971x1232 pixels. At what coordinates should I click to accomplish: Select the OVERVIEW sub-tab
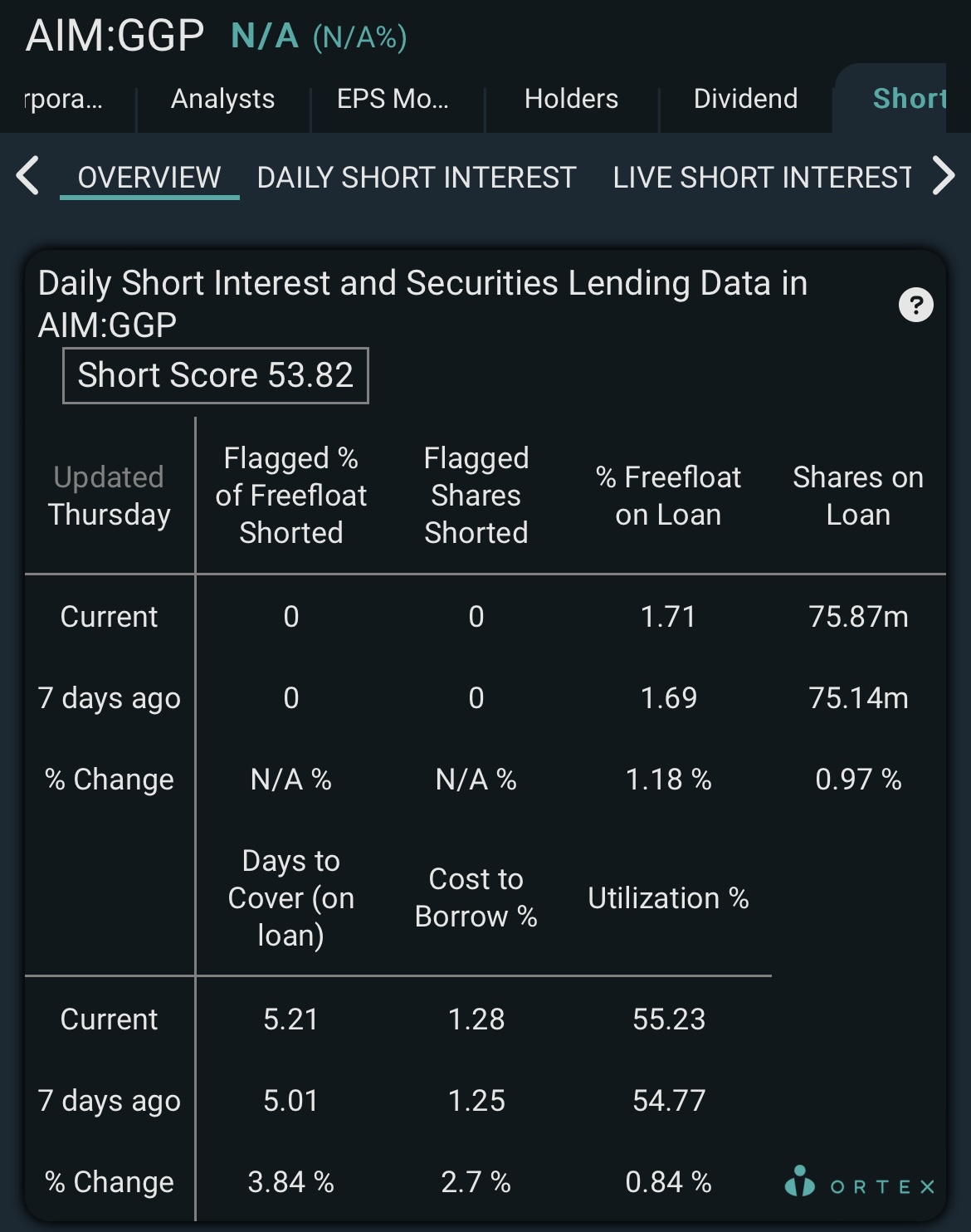pyautogui.click(x=149, y=177)
